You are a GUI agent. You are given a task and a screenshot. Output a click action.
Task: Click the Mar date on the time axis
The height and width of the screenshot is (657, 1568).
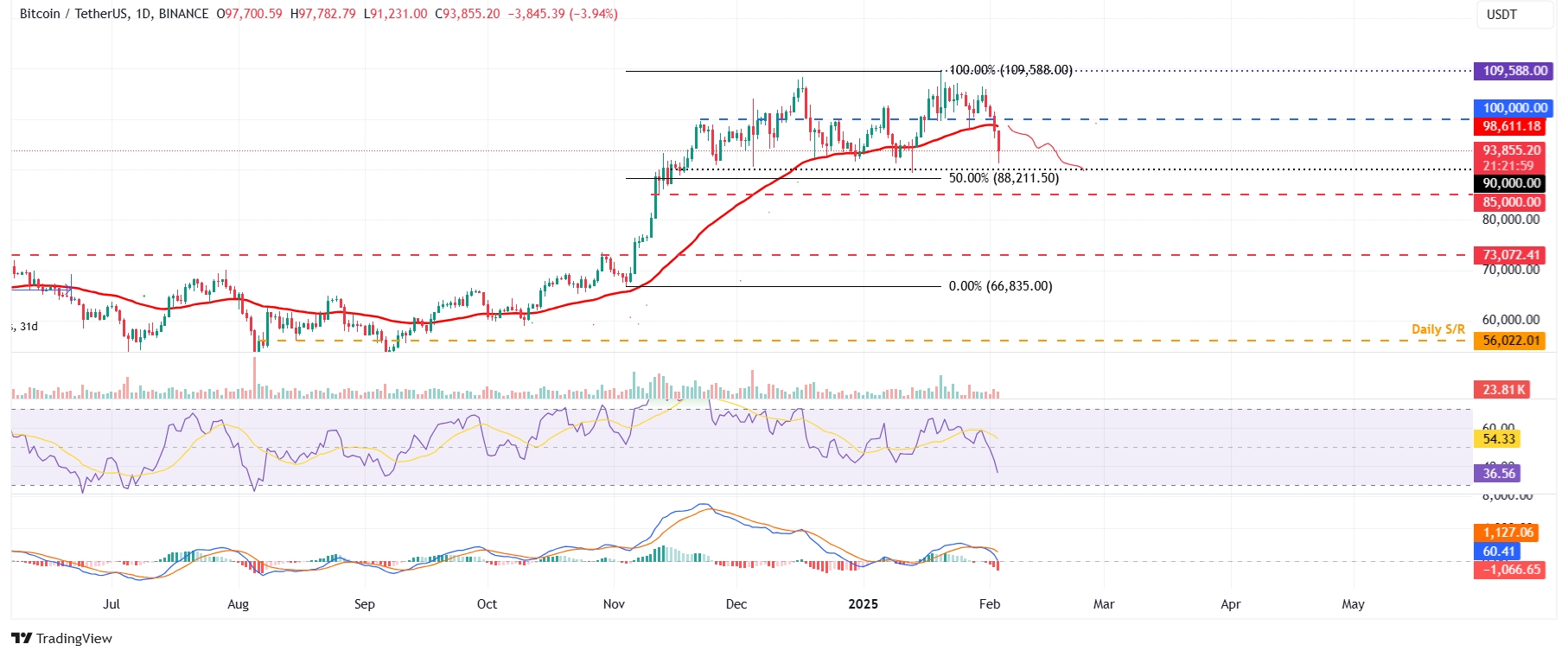[x=1104, y=604]
